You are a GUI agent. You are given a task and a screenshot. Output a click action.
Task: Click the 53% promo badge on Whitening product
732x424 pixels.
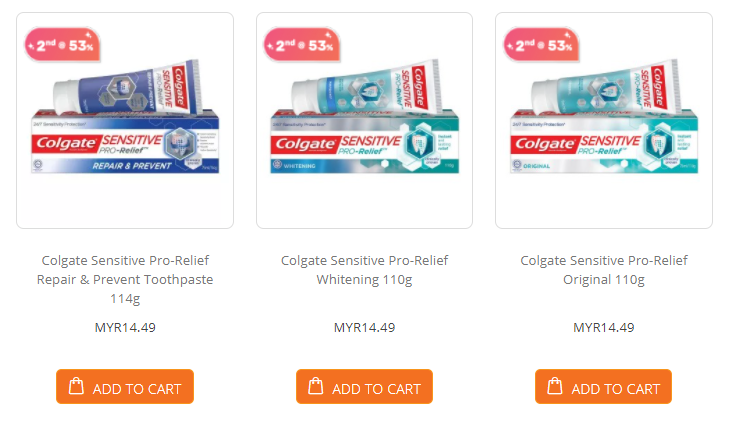coord(302,45)
